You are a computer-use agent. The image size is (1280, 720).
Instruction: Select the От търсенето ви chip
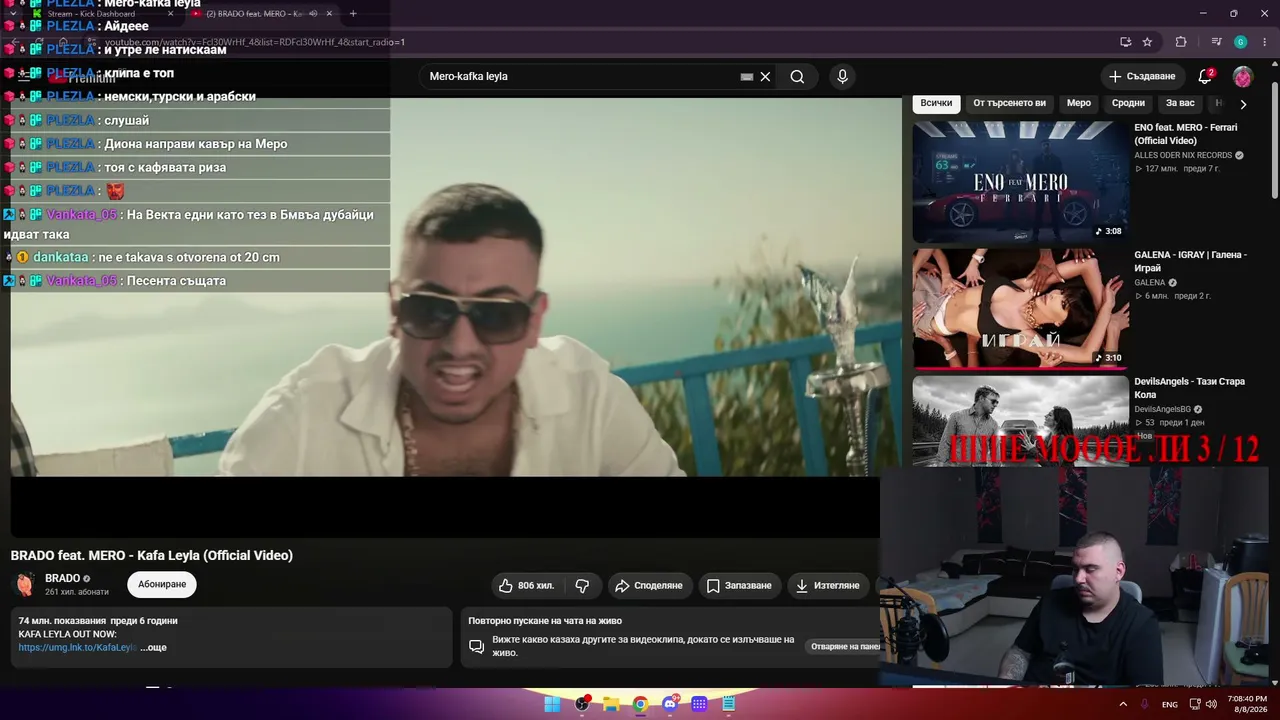click(x=1009, y=103)
